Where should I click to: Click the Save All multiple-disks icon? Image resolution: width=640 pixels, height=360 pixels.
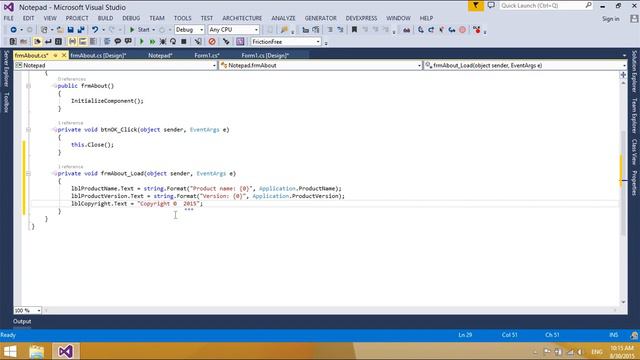81,30
